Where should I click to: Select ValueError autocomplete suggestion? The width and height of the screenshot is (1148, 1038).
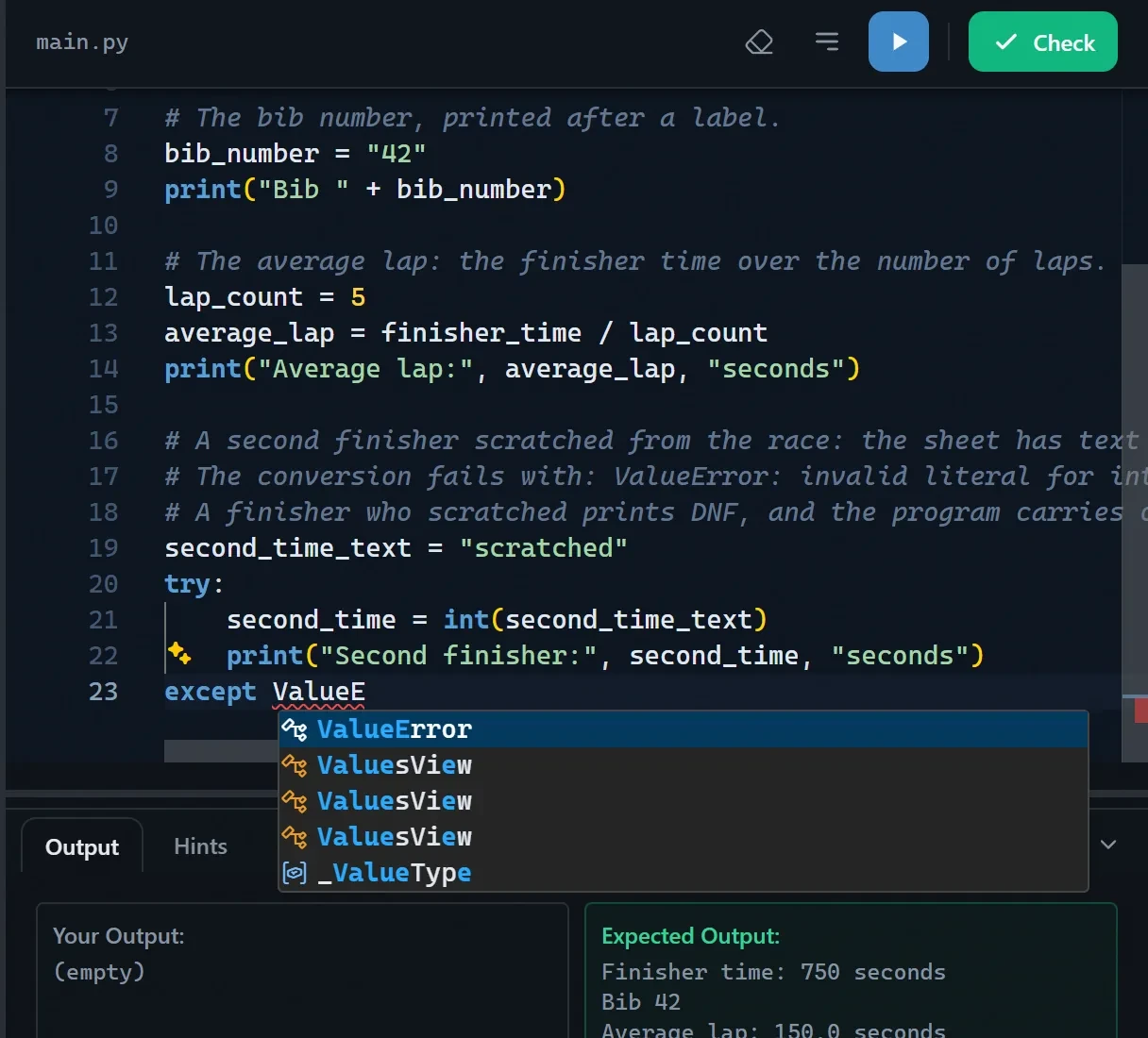[684, 729]
